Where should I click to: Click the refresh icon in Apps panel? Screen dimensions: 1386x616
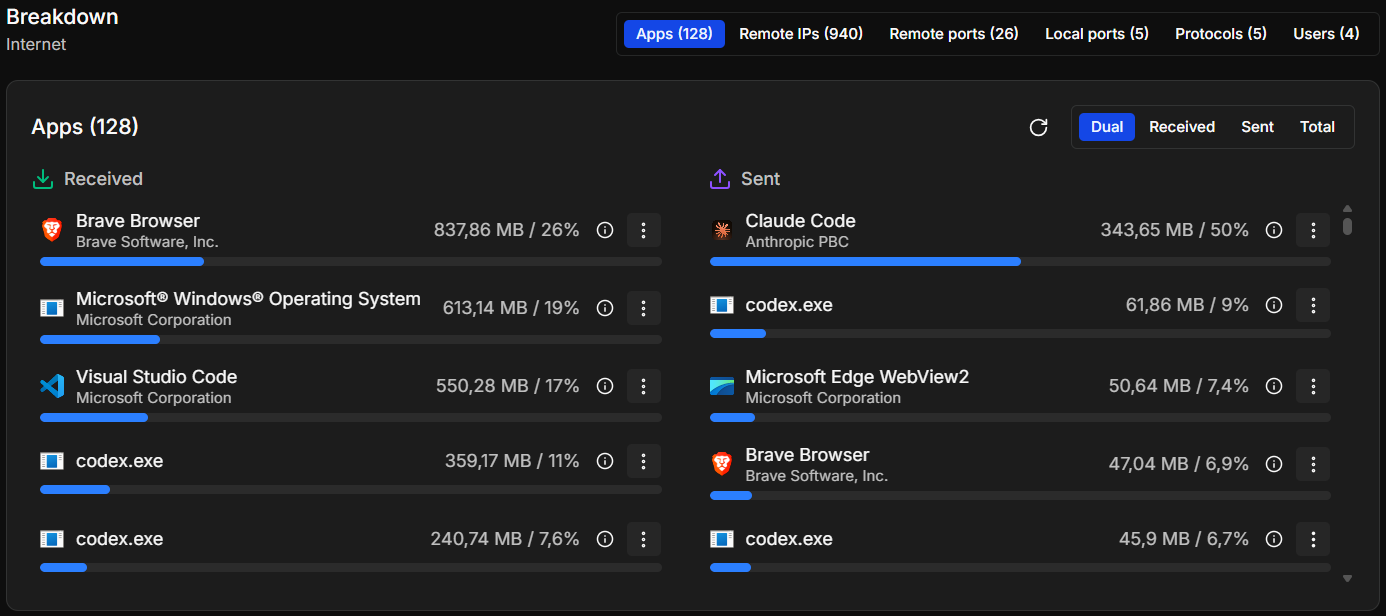(x=1039, y=127)
